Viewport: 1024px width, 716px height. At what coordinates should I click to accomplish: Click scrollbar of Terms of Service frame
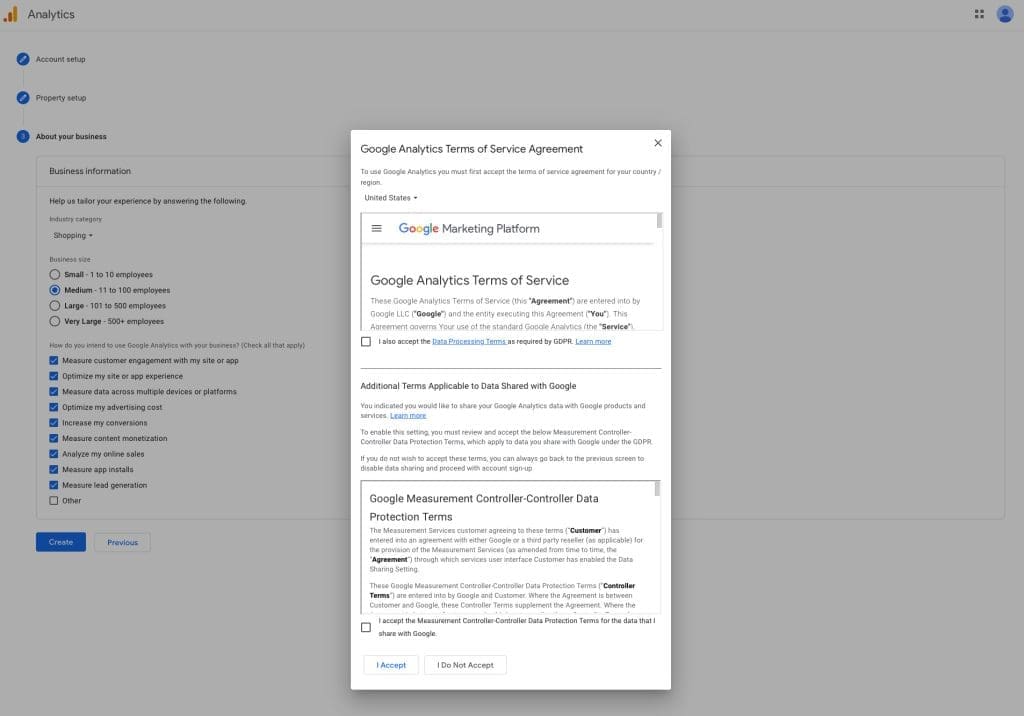click(659, 221)
